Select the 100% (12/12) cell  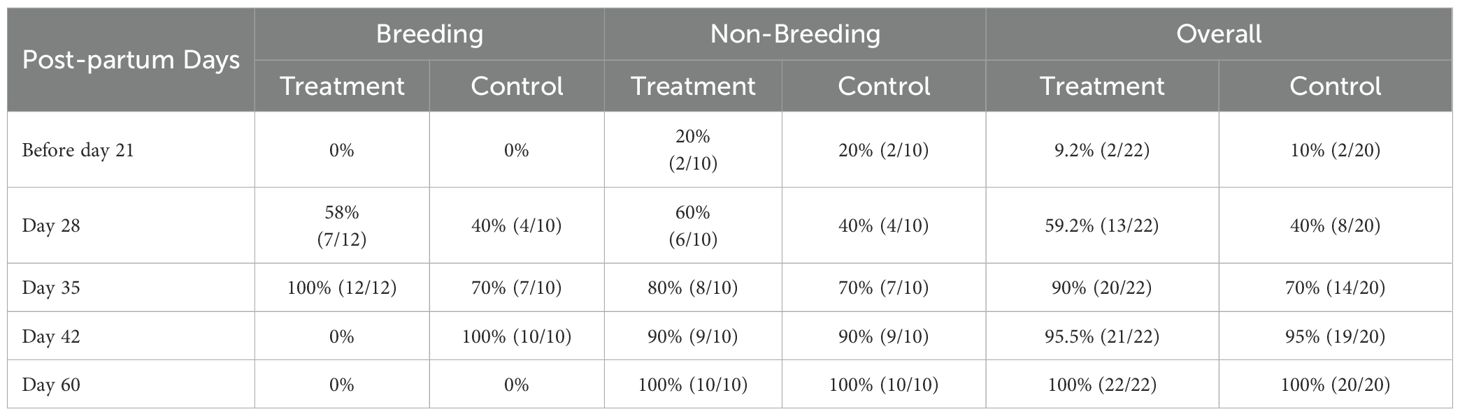342,288
